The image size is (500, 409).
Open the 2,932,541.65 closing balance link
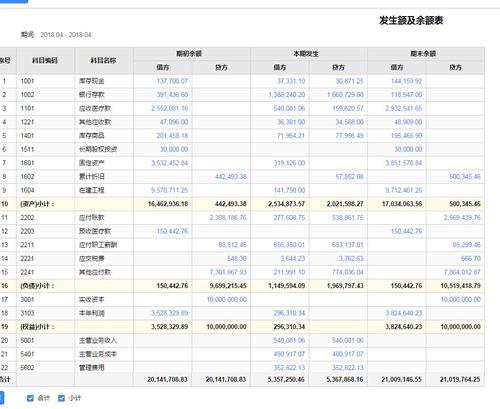tap(404, 108)
